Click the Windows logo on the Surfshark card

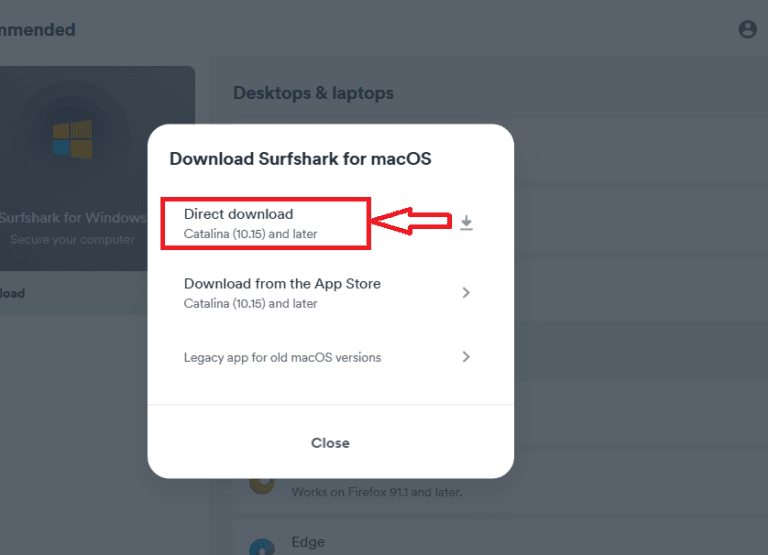tap(72, 139)
